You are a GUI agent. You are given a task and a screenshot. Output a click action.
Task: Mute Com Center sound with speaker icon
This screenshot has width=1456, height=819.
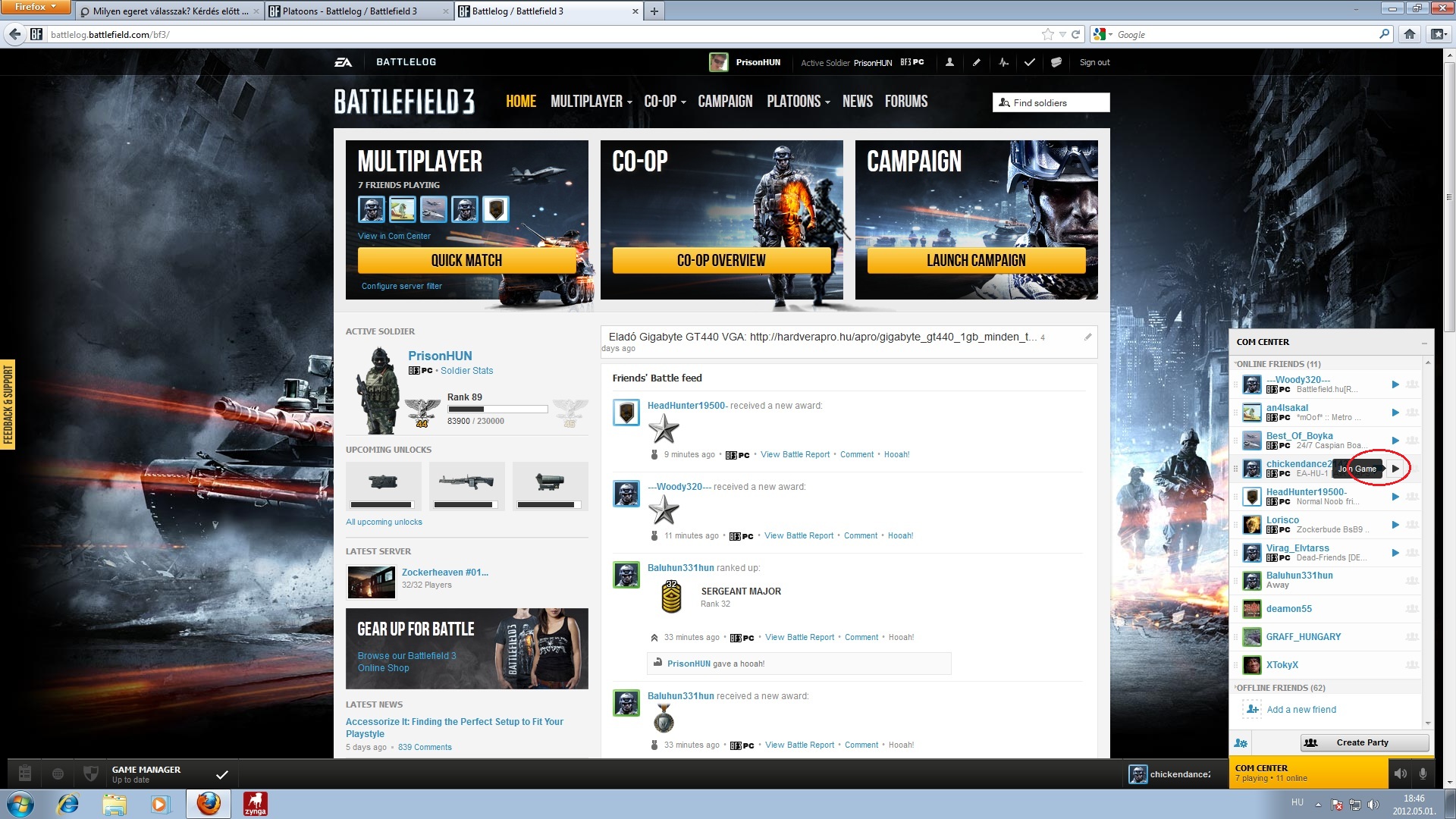(x=1400, y=773)
